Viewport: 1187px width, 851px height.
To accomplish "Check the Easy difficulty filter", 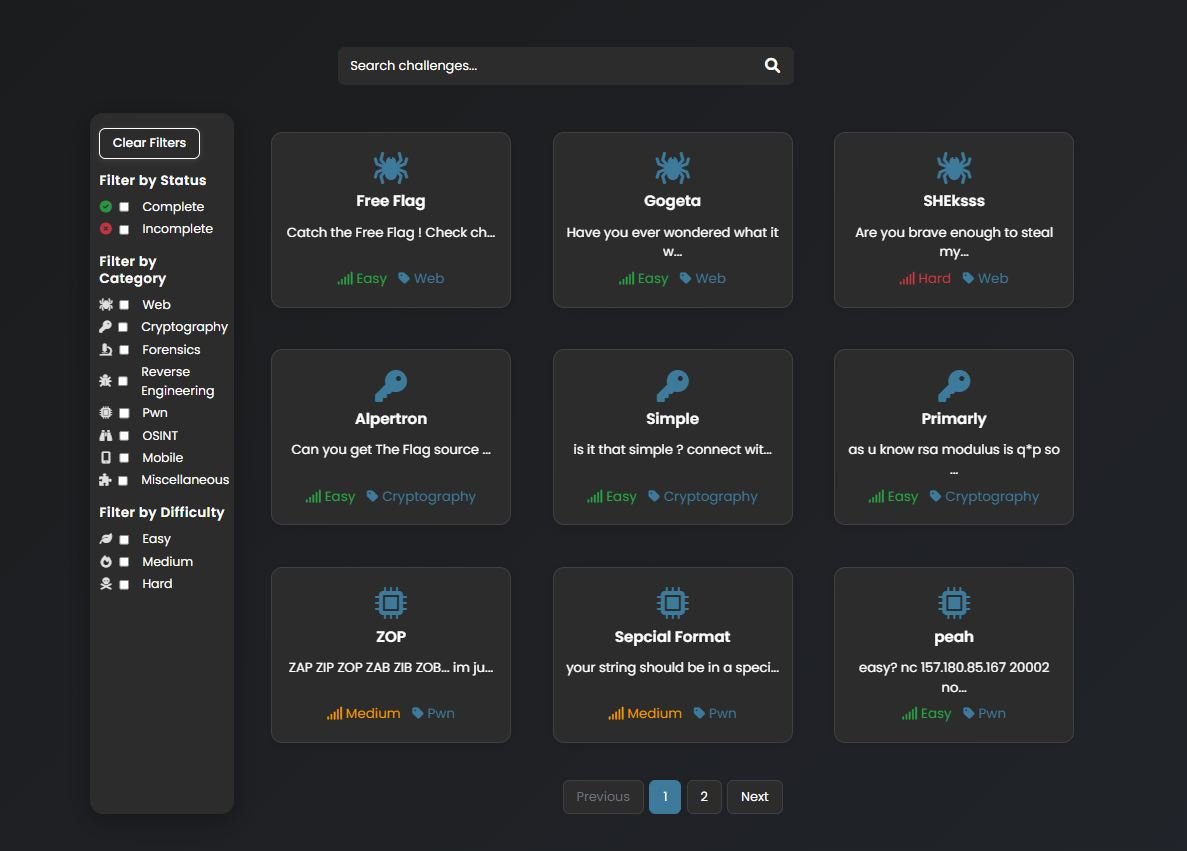I will [124, 539].
